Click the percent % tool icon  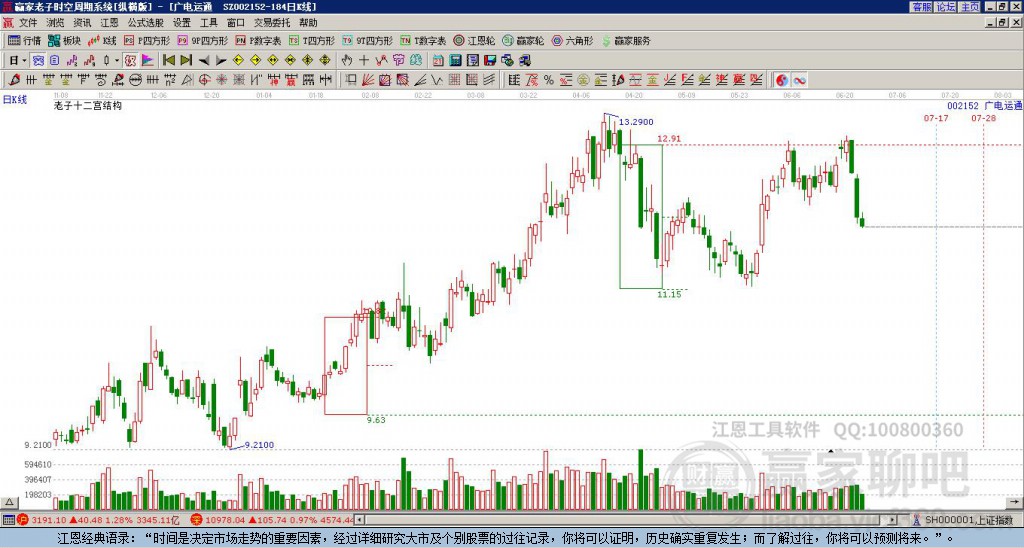(549, 80)
